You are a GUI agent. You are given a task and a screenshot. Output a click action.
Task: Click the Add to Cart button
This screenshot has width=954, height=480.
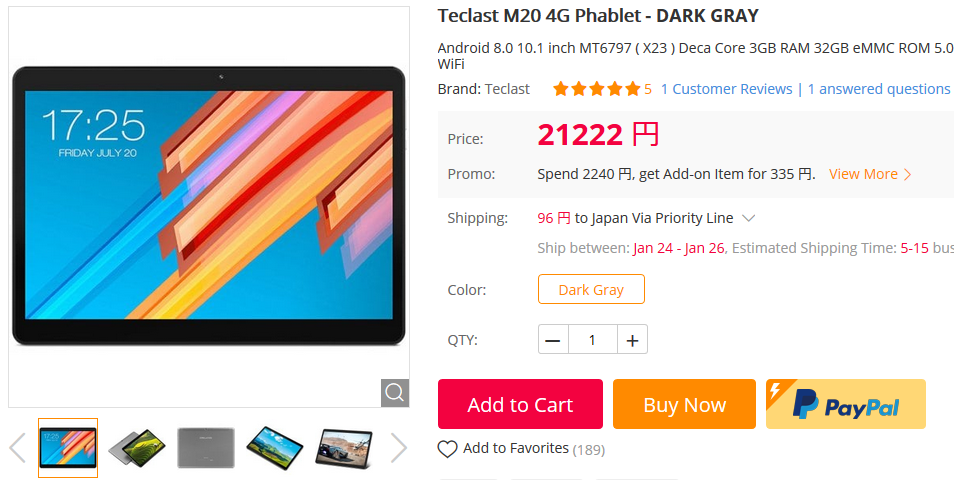[520, 404]
